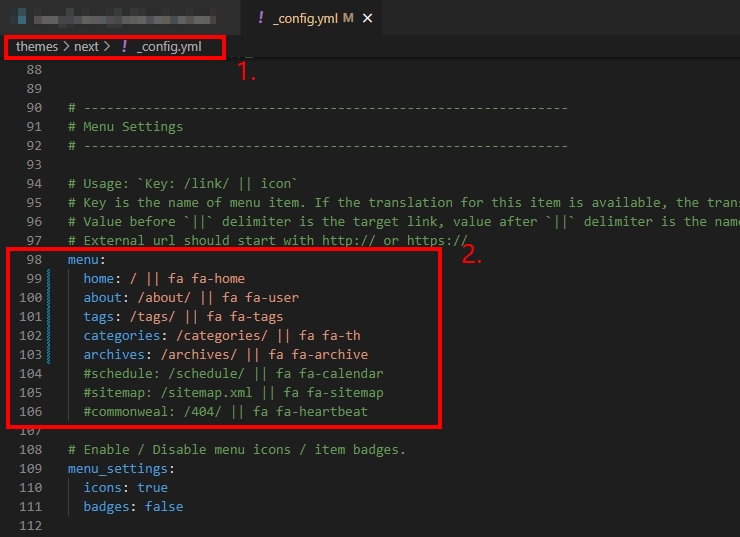The height and width of the screenshot is (537, 740).
Task: Click the 'about: /about/' line
Action: 191,297
